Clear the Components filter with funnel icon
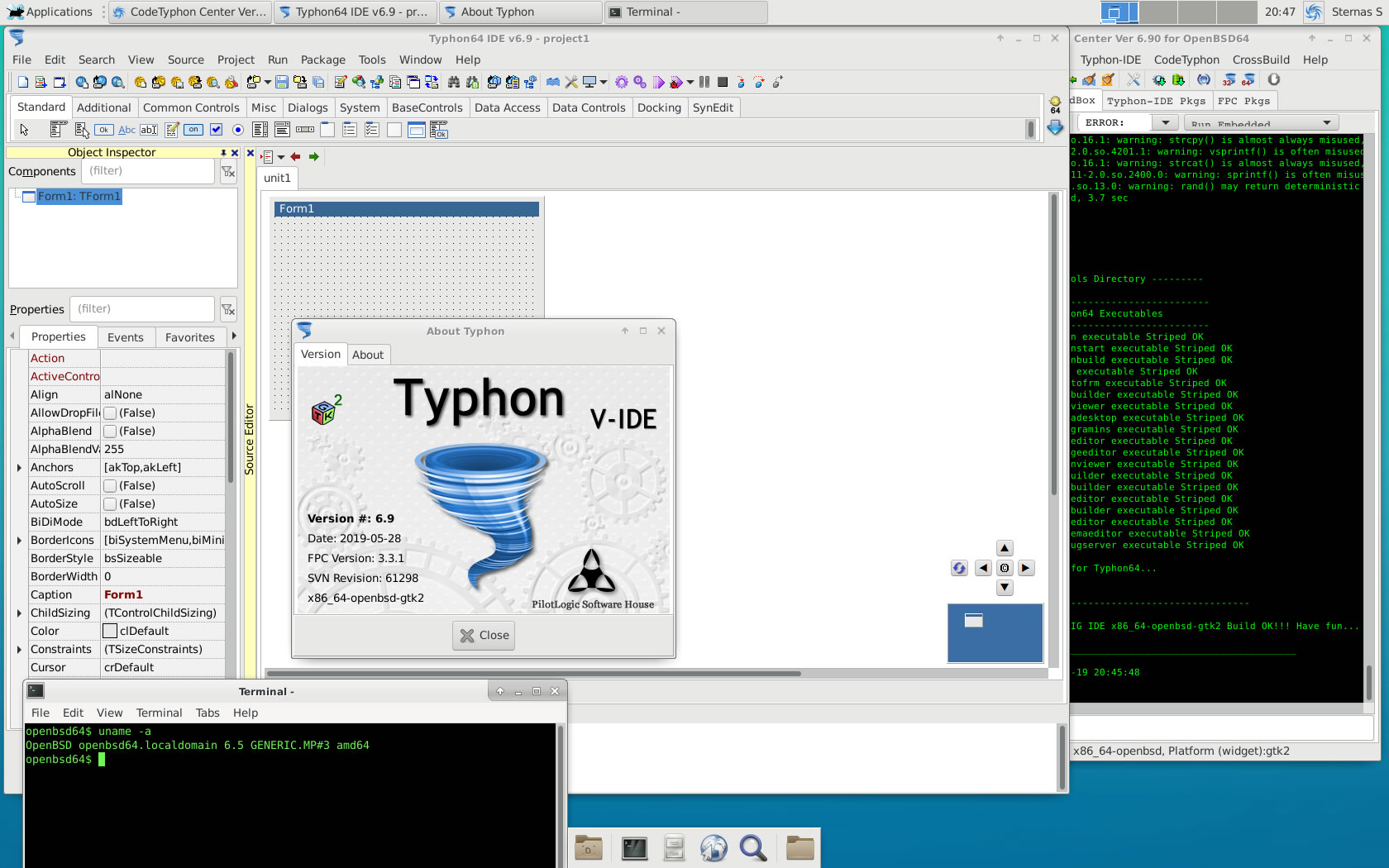Viewport: 1389px width, 868px height. click(228, 172)
